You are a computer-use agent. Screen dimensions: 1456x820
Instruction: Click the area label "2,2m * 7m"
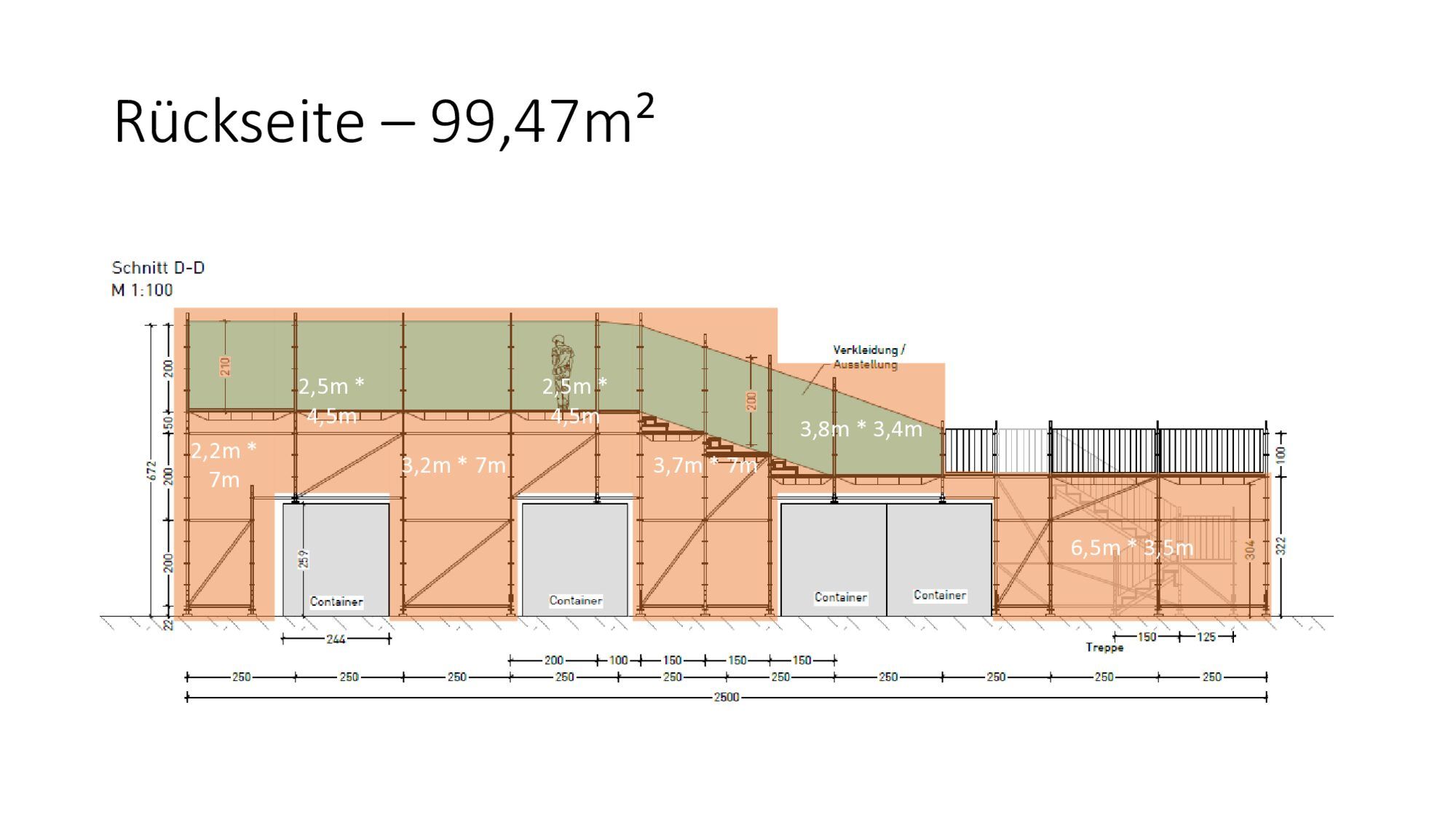click(x=224, y=465)
